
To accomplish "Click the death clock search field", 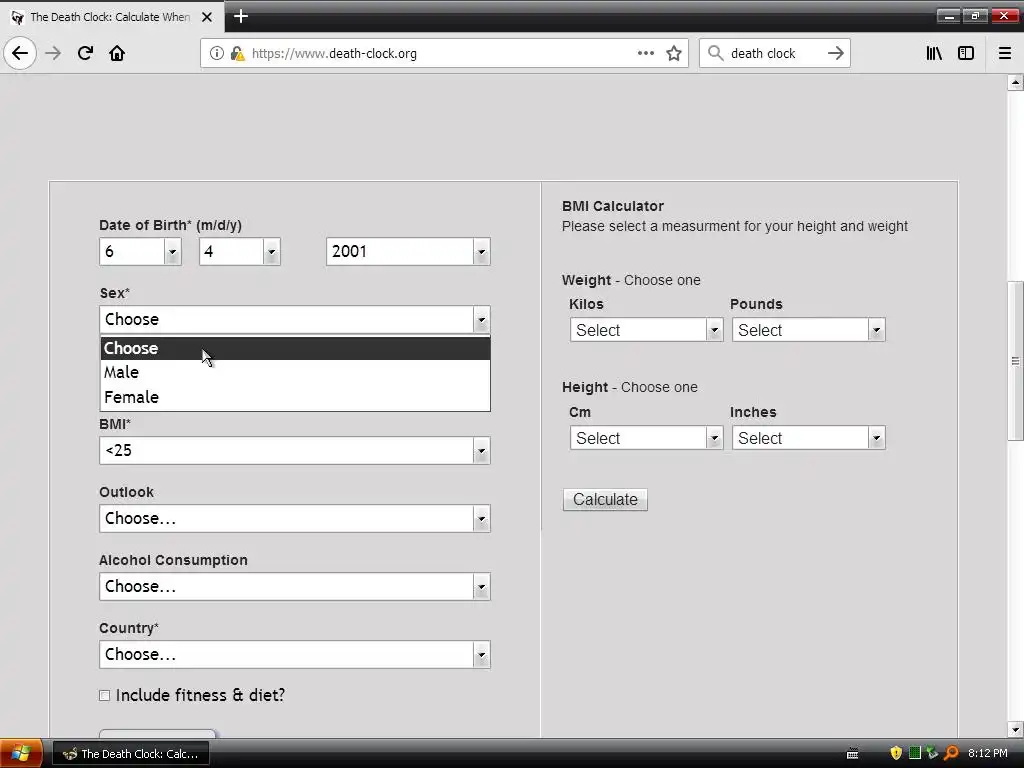I will (774, 53).
